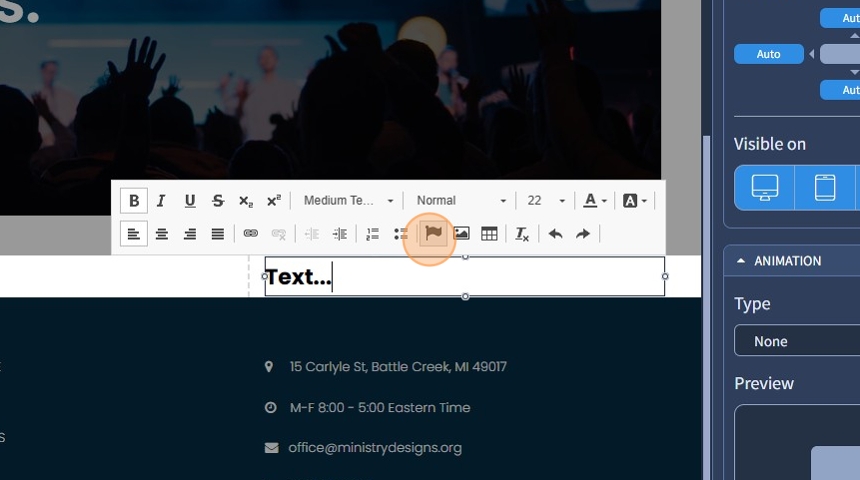The width and height of the screenshot is (860, 480).
Task: Click the 15 Carlyle St address text
Action: pyautogui.click(x=398, y=366)
